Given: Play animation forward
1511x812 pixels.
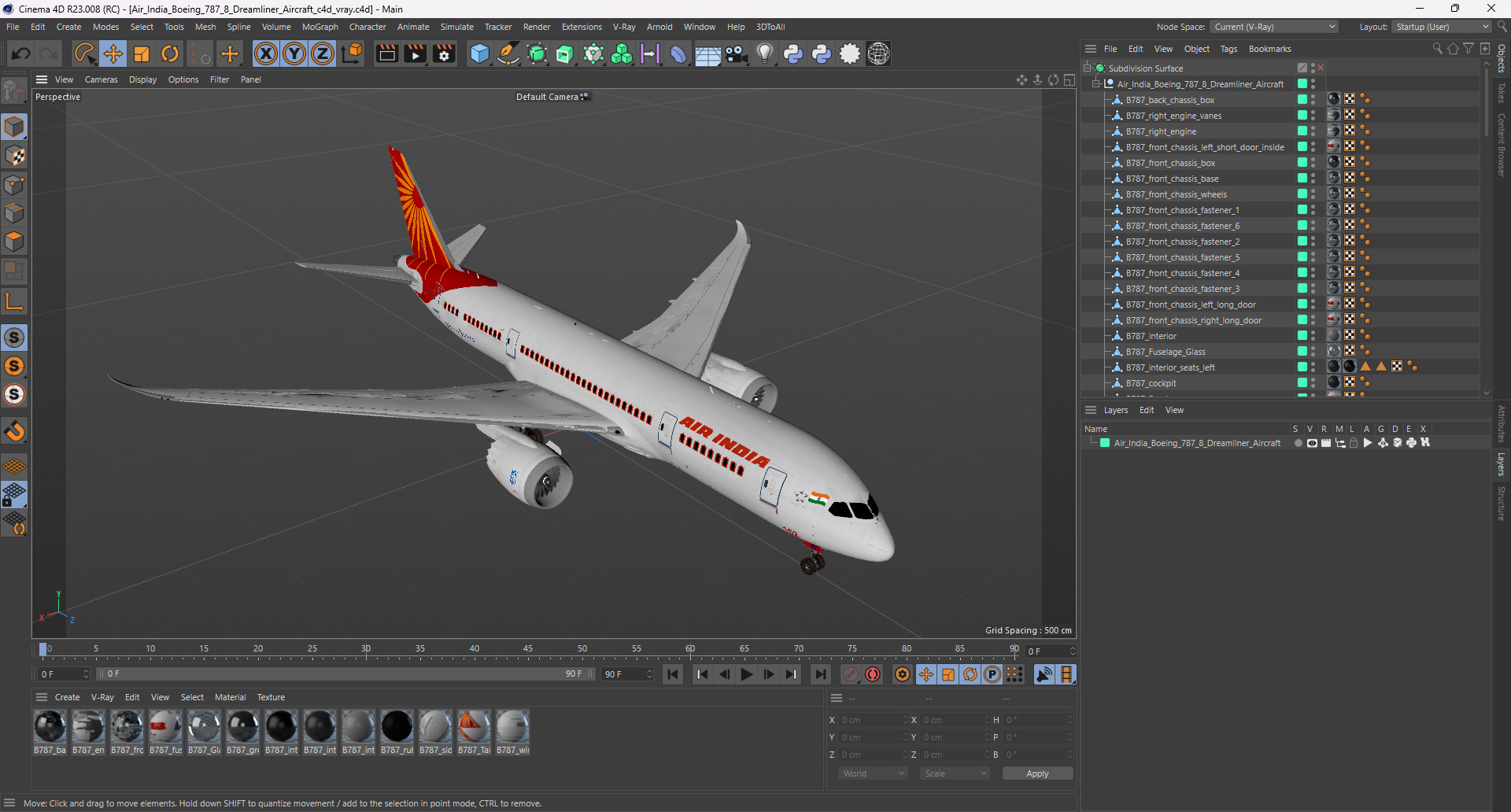Looking at the screenshot, I should pos(747,674).
